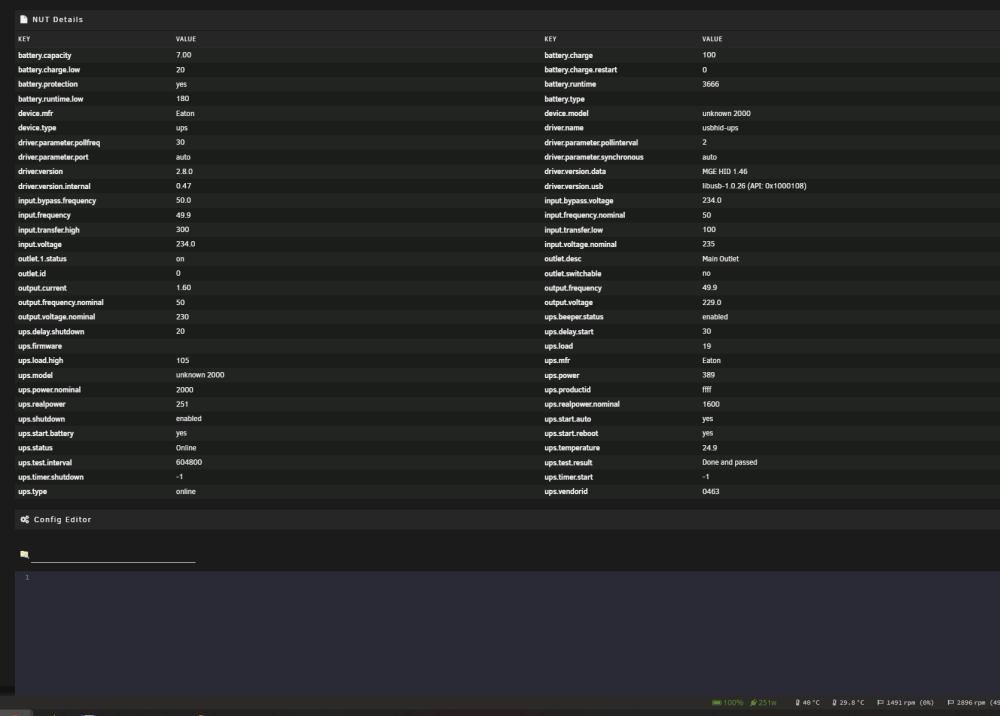Click the driver.version.internal value 0.47
1000x716 pixels.
click(x=184, y=186)
